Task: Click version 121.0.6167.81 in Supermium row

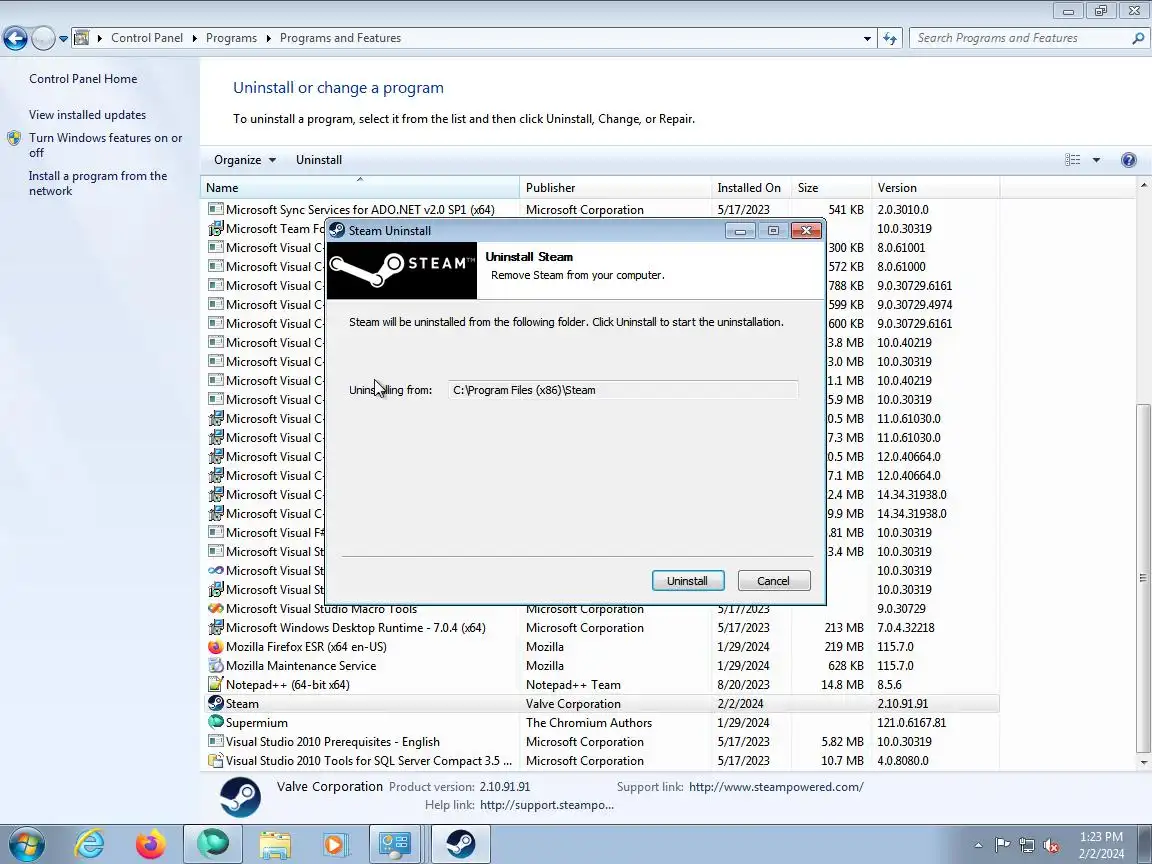Action: [912, 722]
